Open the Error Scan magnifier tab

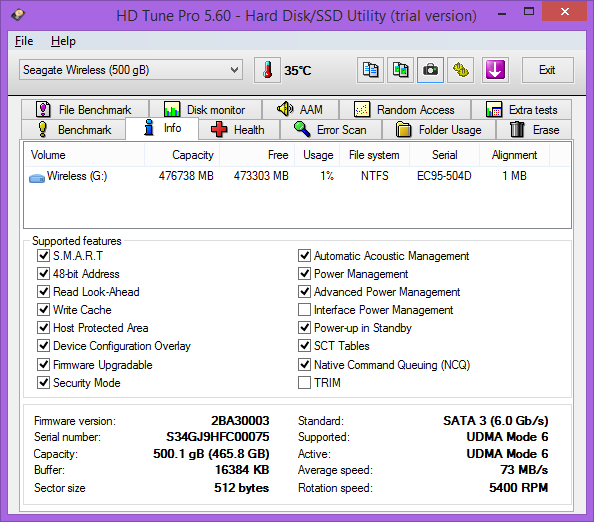click(331, 130)
